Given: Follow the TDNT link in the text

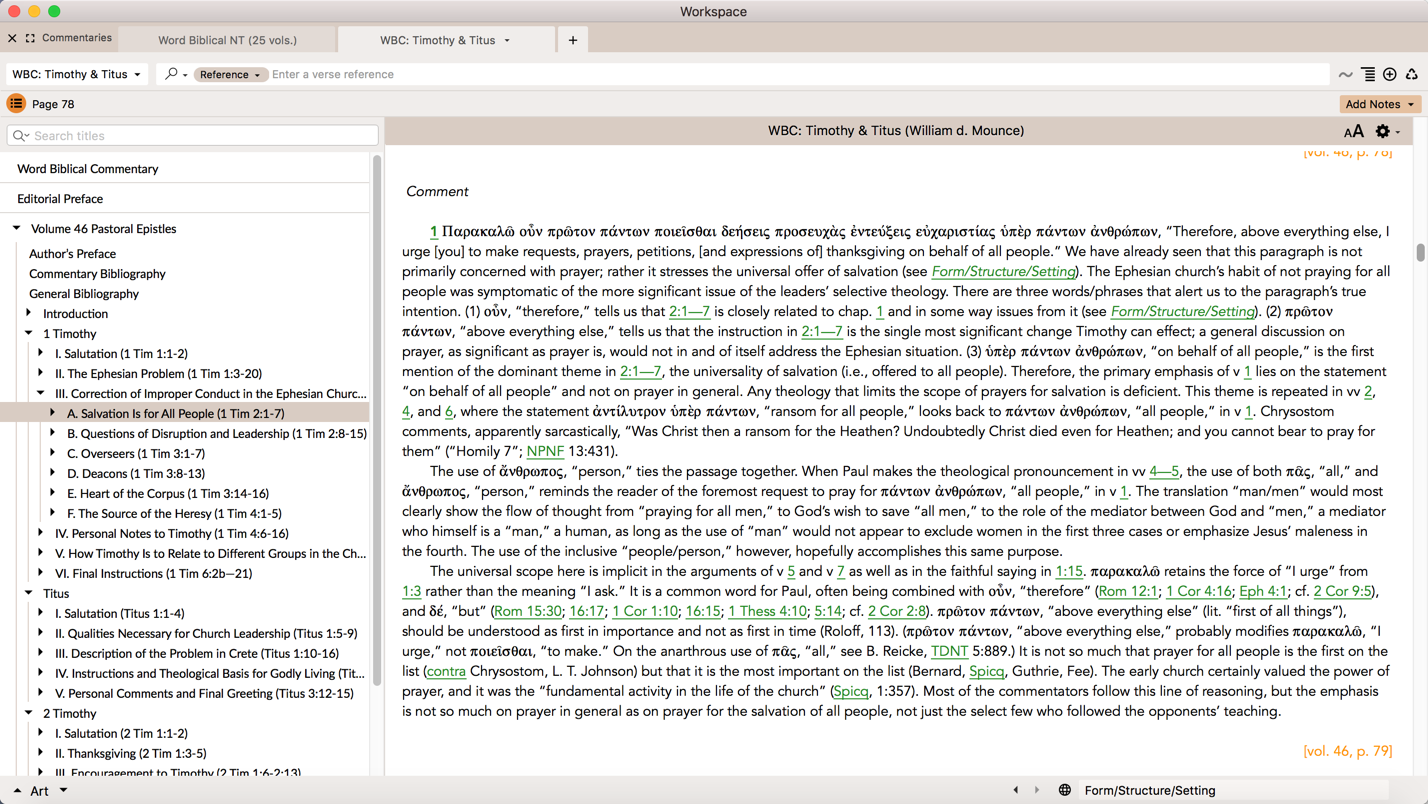Looking at the screenshot, I should coord(949,651).
